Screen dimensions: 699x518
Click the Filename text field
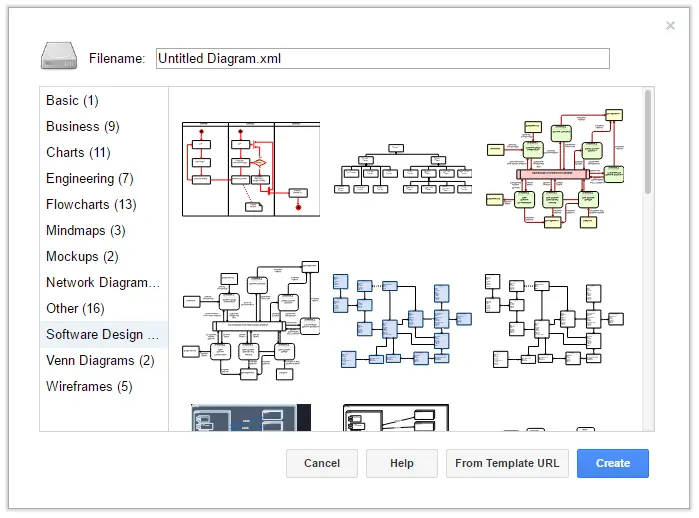coord(382,58)
